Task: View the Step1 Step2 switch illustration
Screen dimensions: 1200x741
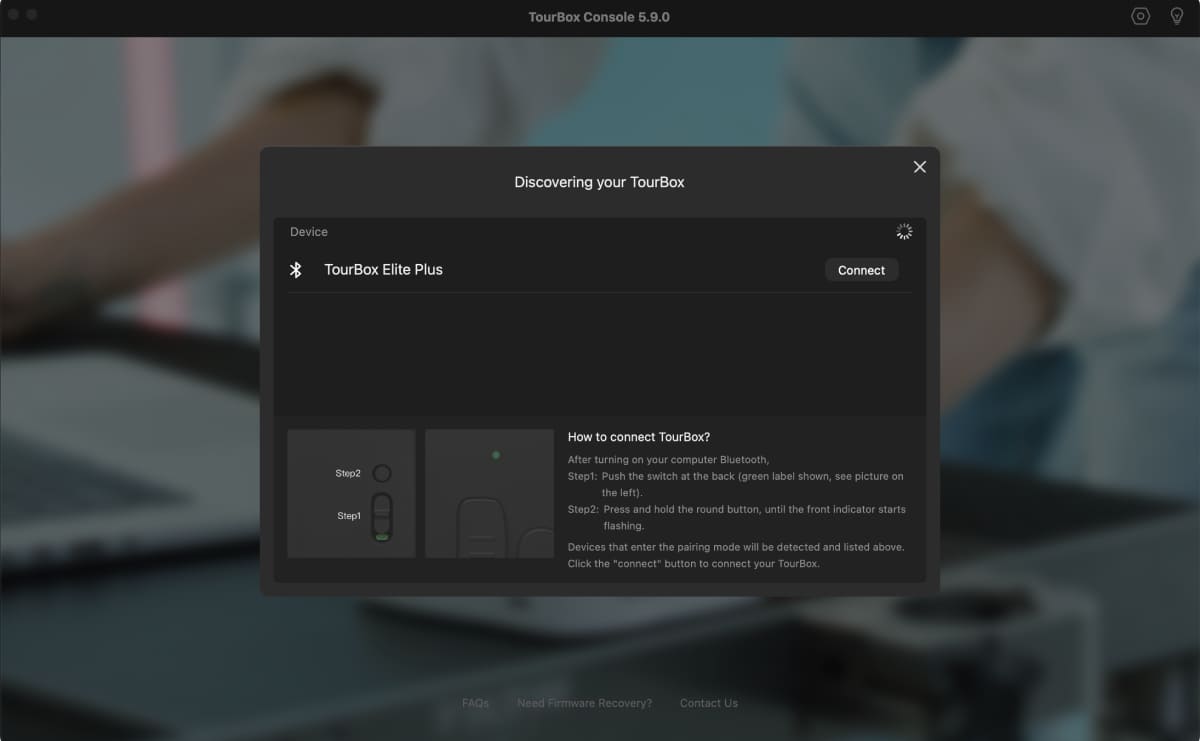Action: [x=351, y=493]
